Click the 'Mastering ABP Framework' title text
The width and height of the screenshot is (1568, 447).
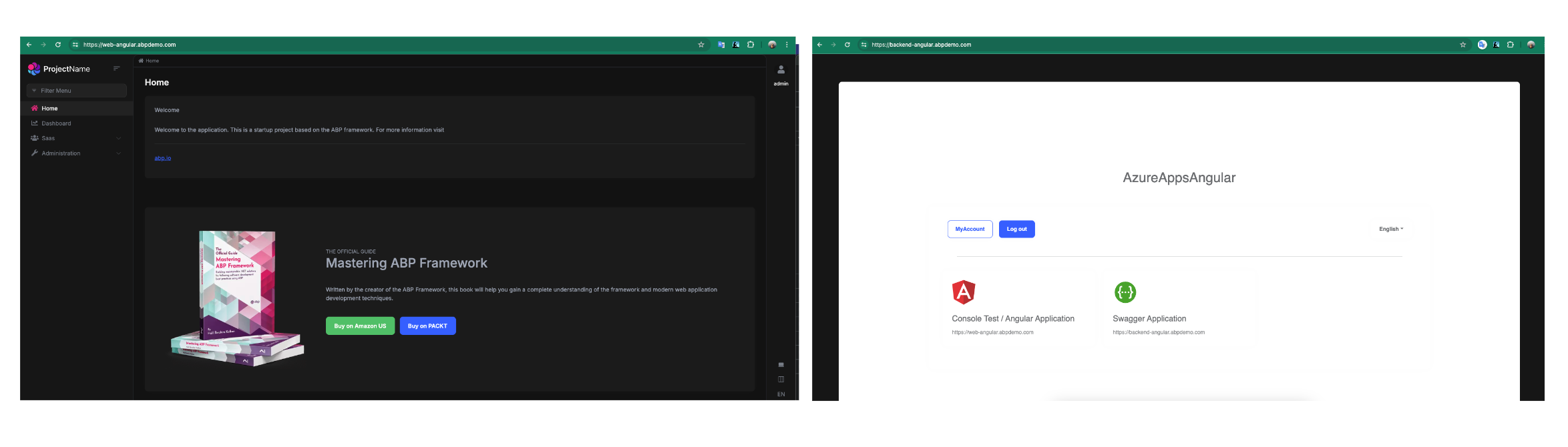407,263
